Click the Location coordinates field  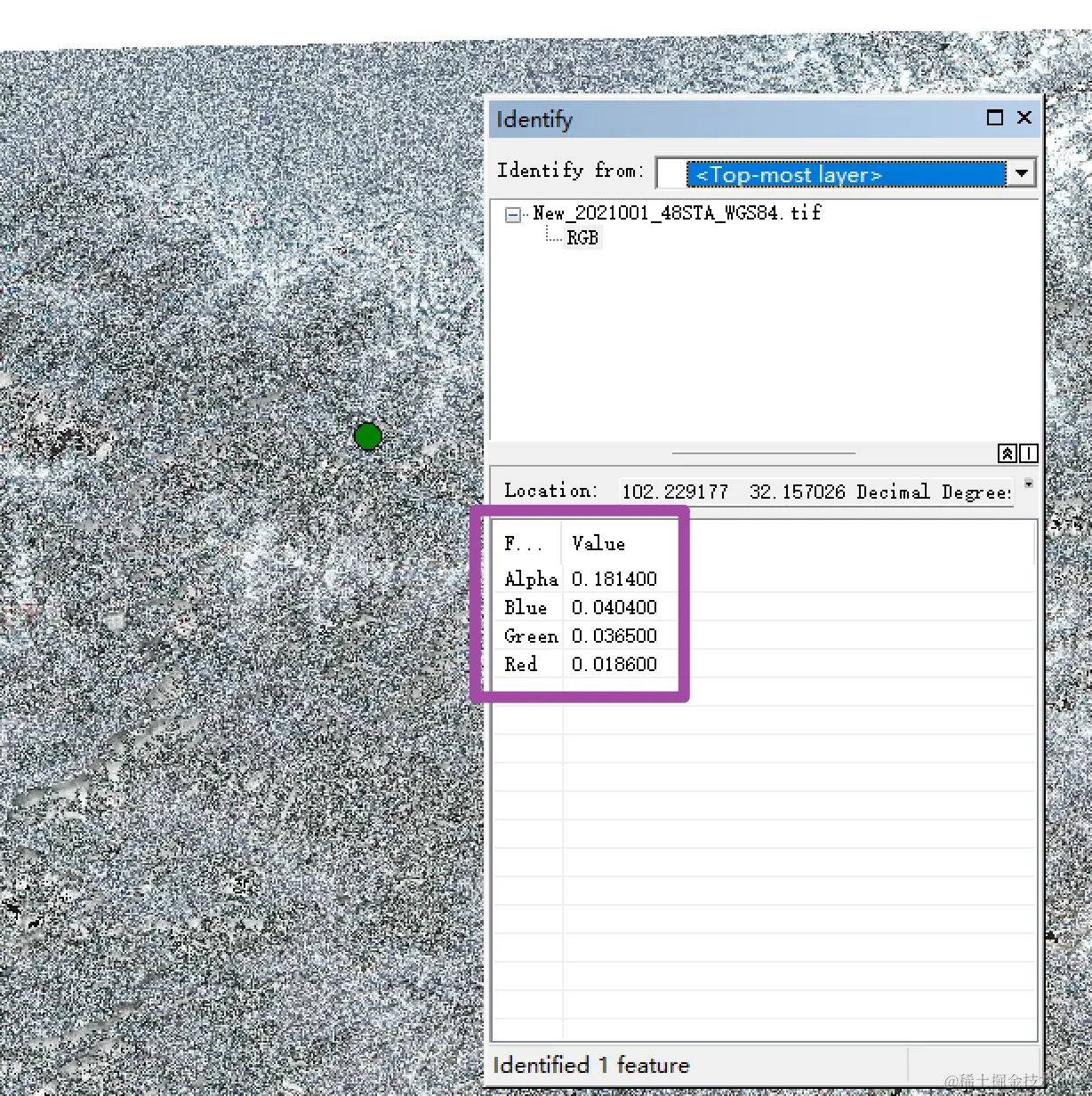tap(816, 492)
